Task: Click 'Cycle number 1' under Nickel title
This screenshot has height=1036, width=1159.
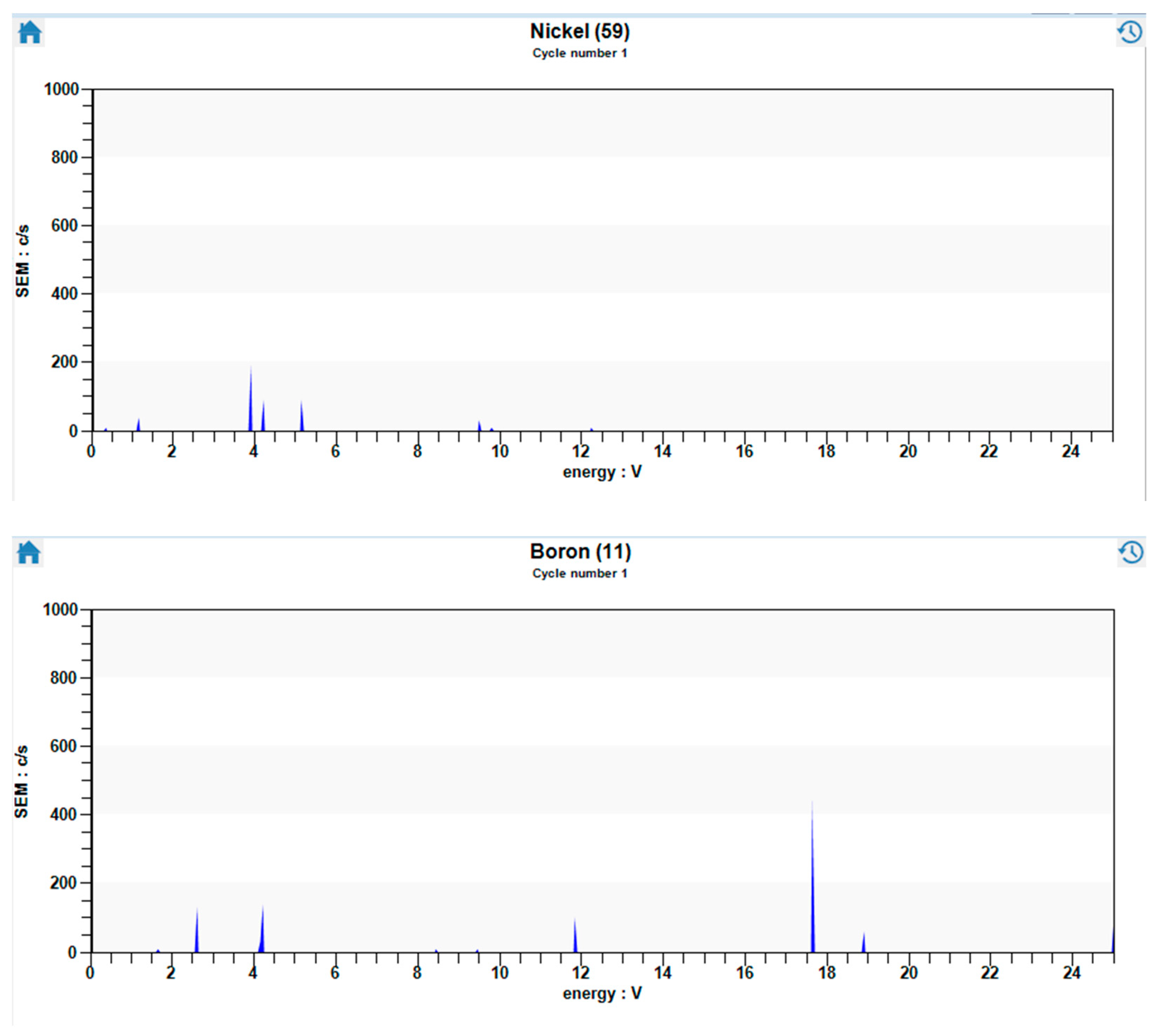Action: tap(579, 54)
